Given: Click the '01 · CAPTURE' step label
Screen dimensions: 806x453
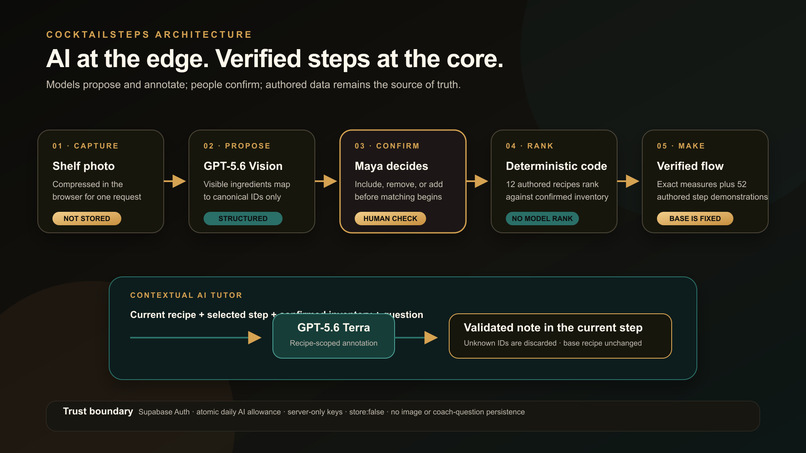Looking at the screenshot, I should [x=85, y=146].
